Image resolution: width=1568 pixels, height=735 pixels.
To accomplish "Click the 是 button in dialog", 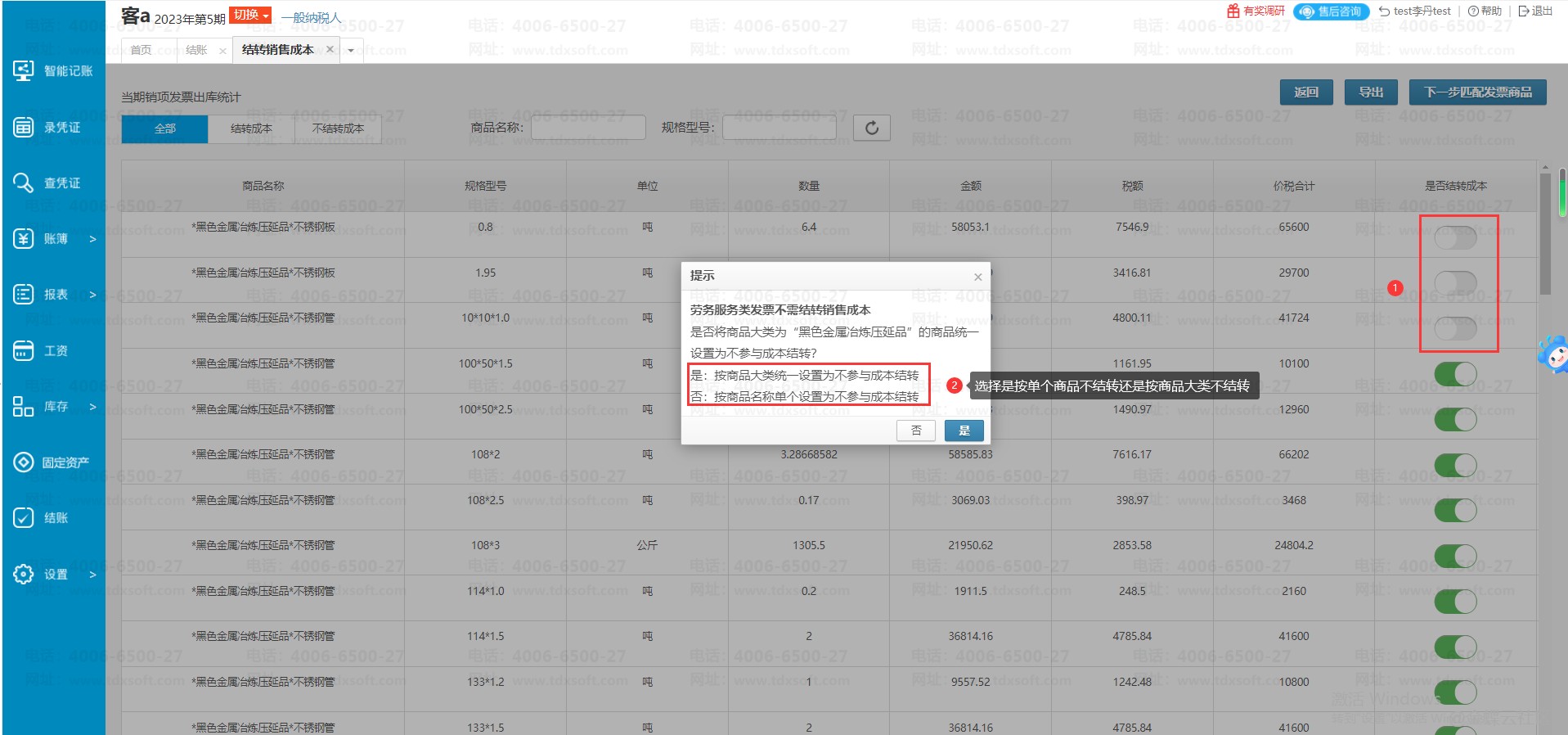I will (964, 431).
